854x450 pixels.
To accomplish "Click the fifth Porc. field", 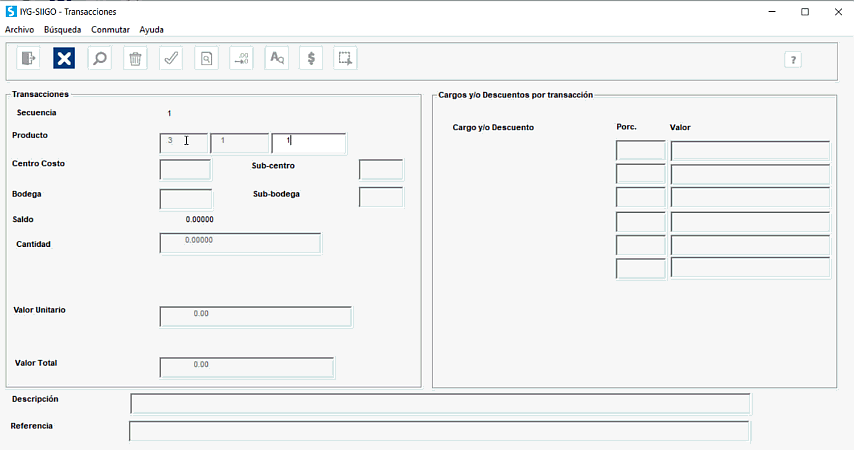I will (x=640, y=245).
